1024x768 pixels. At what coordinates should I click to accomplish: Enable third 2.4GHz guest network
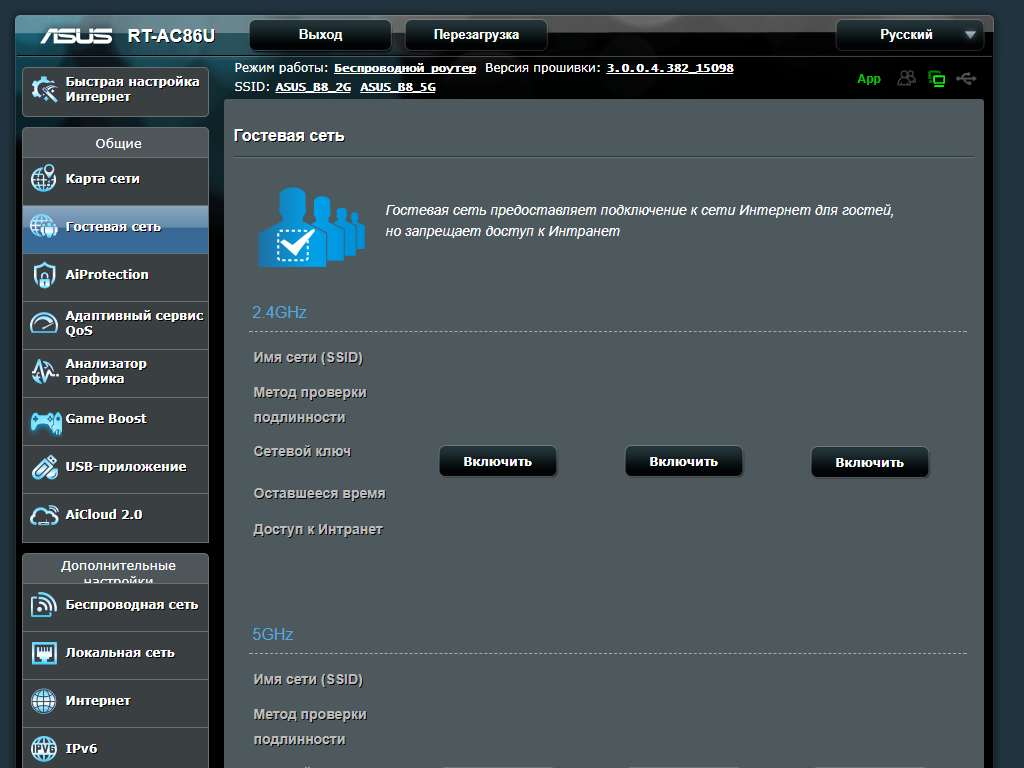(870, 462)
